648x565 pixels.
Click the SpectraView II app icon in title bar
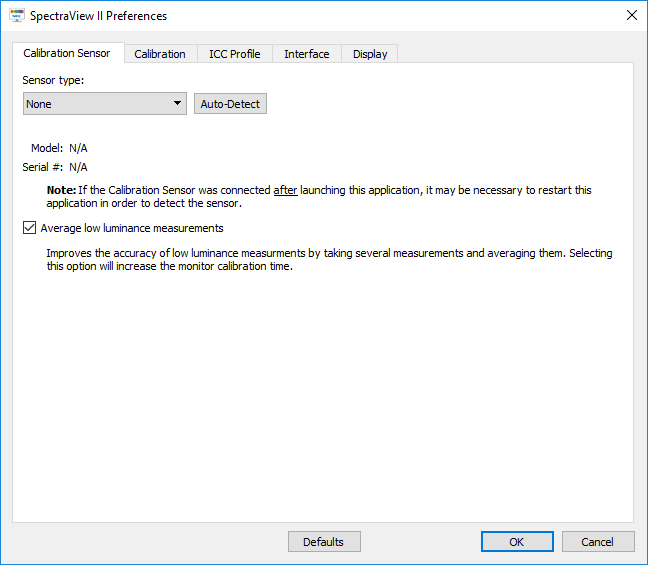point(17,15)
